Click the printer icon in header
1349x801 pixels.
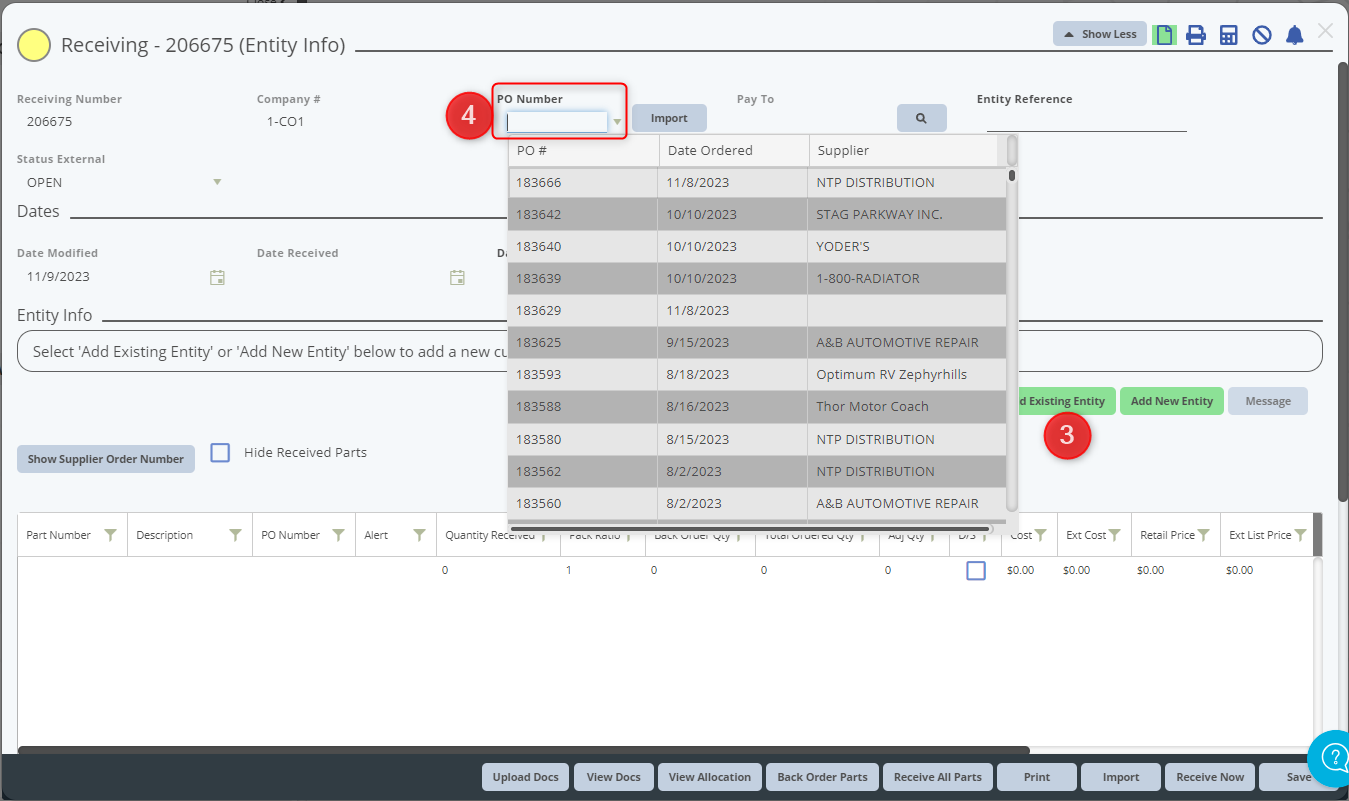click(1195, 35)
